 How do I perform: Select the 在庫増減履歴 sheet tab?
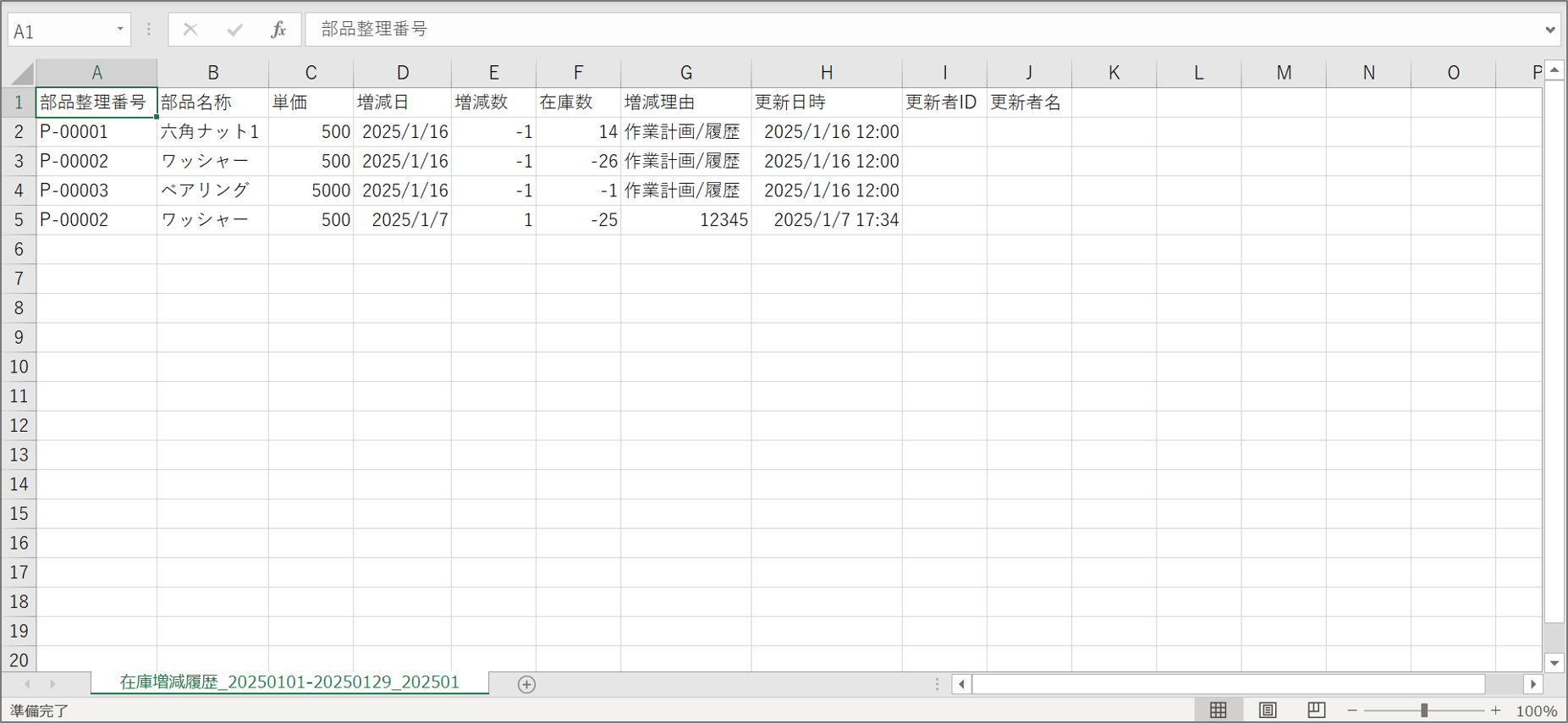coord(289,682)
